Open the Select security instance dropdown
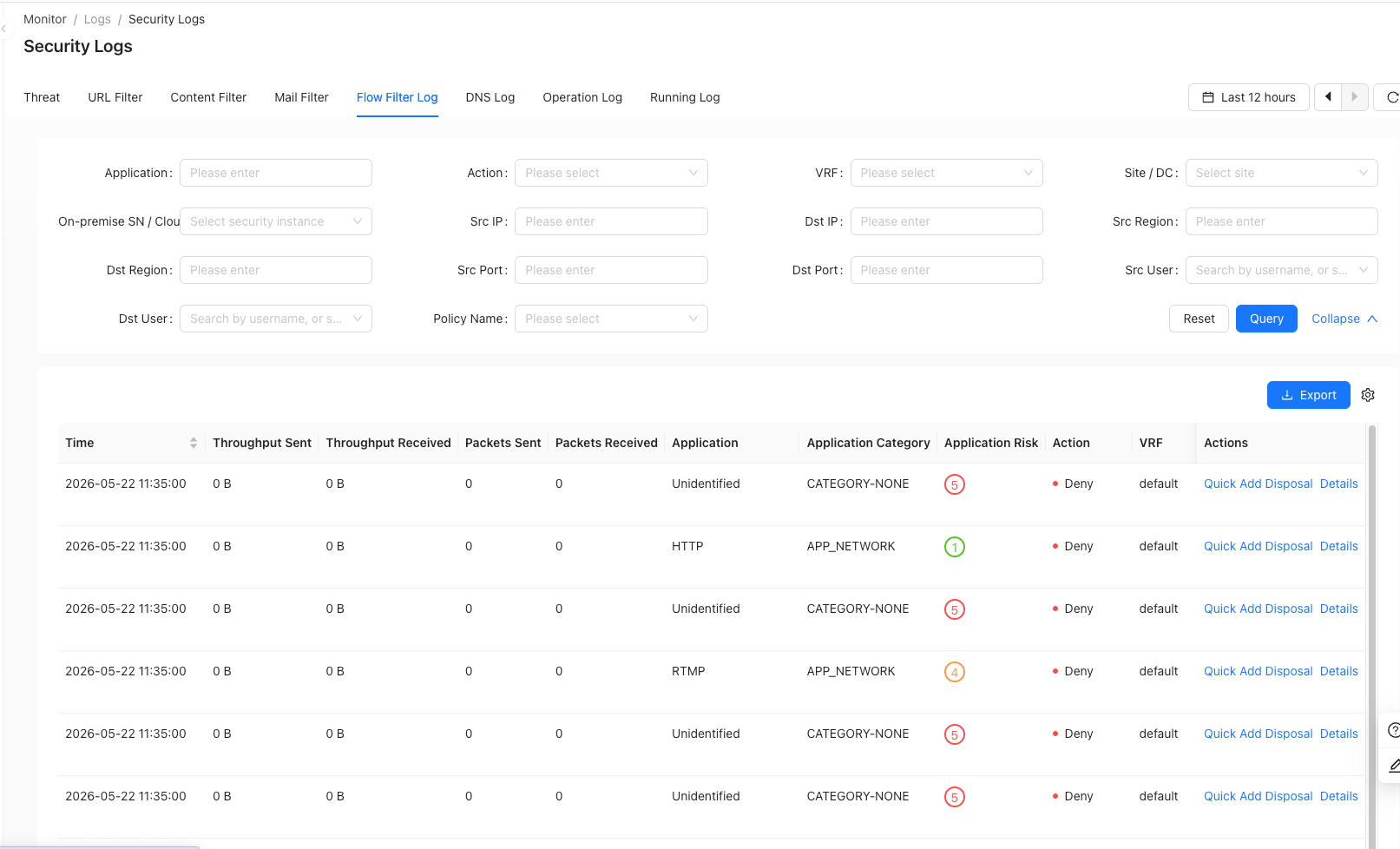Viewport: 1400px width, 849px height. coord(276,221)
